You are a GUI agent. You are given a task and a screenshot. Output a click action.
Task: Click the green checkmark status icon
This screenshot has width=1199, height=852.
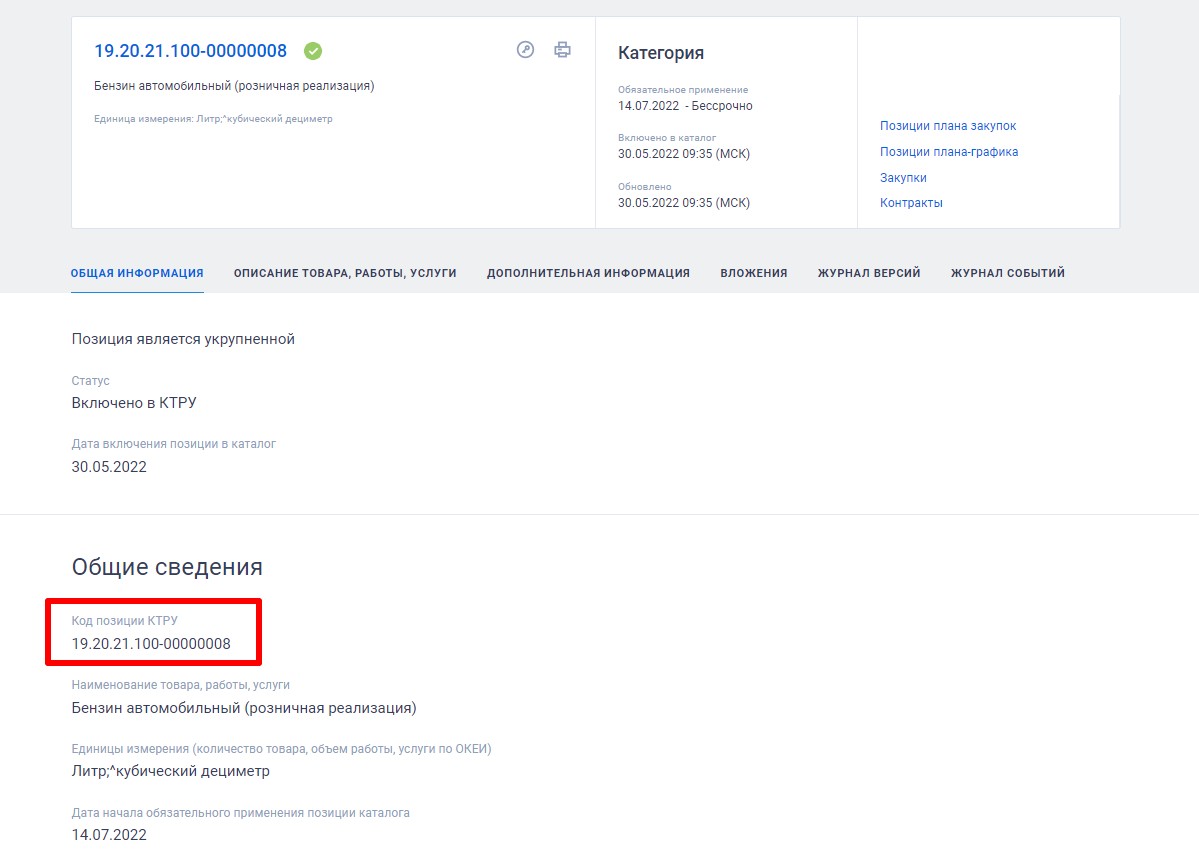pos(313,51)
